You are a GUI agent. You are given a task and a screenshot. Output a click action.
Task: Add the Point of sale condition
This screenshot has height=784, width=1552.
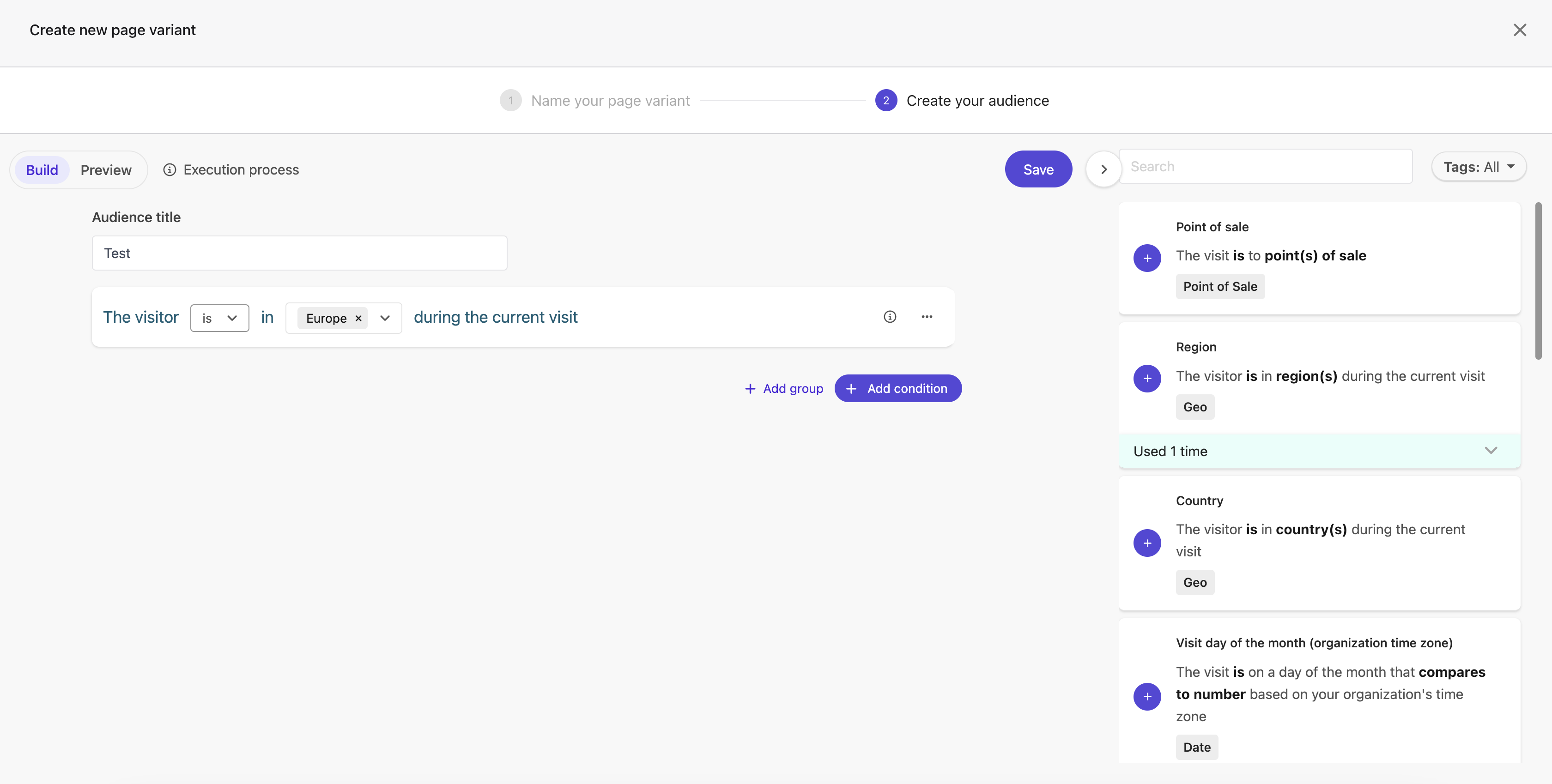(x=1147, y=258)
